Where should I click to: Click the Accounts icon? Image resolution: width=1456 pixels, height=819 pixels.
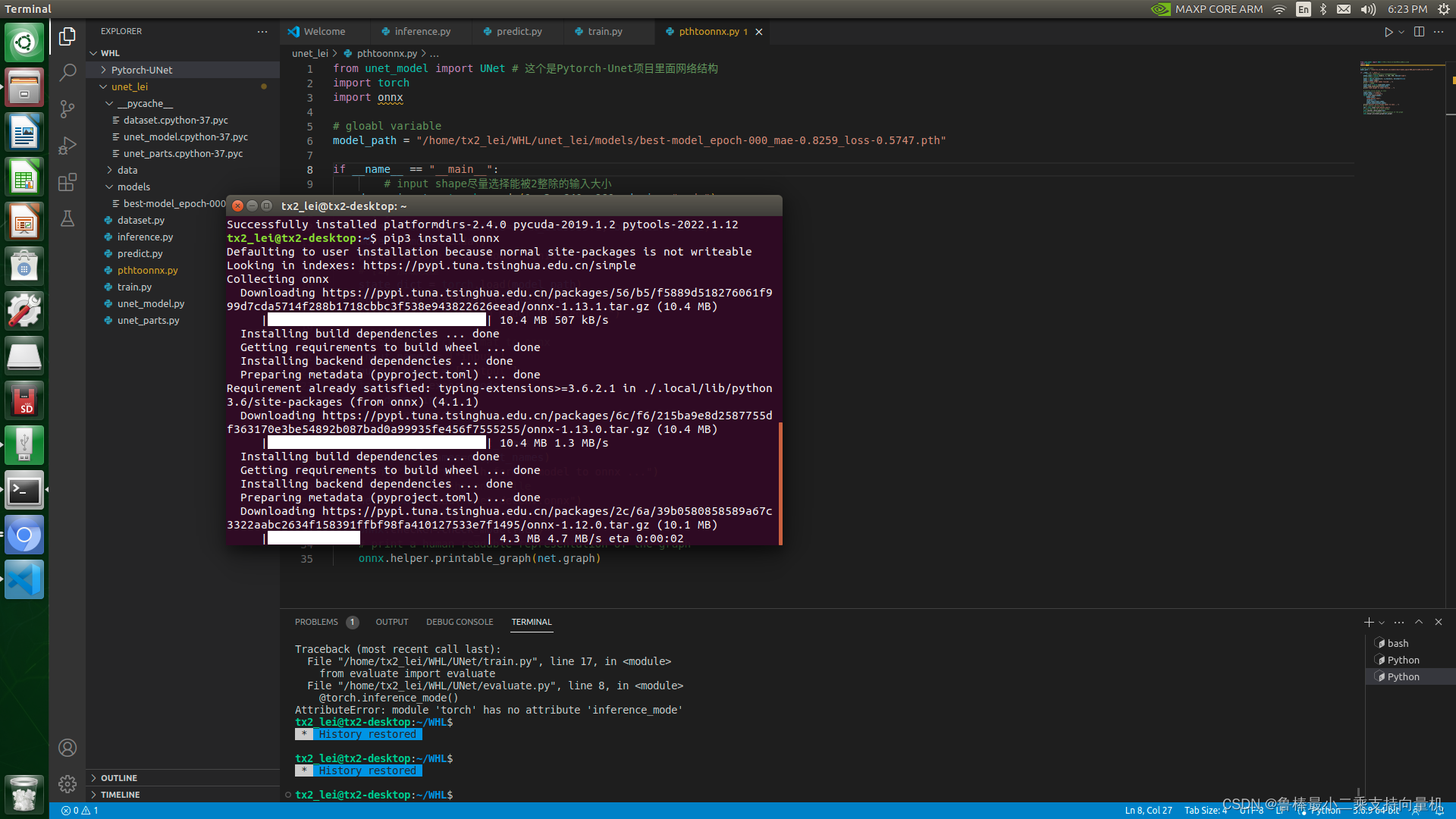(67, 748)
